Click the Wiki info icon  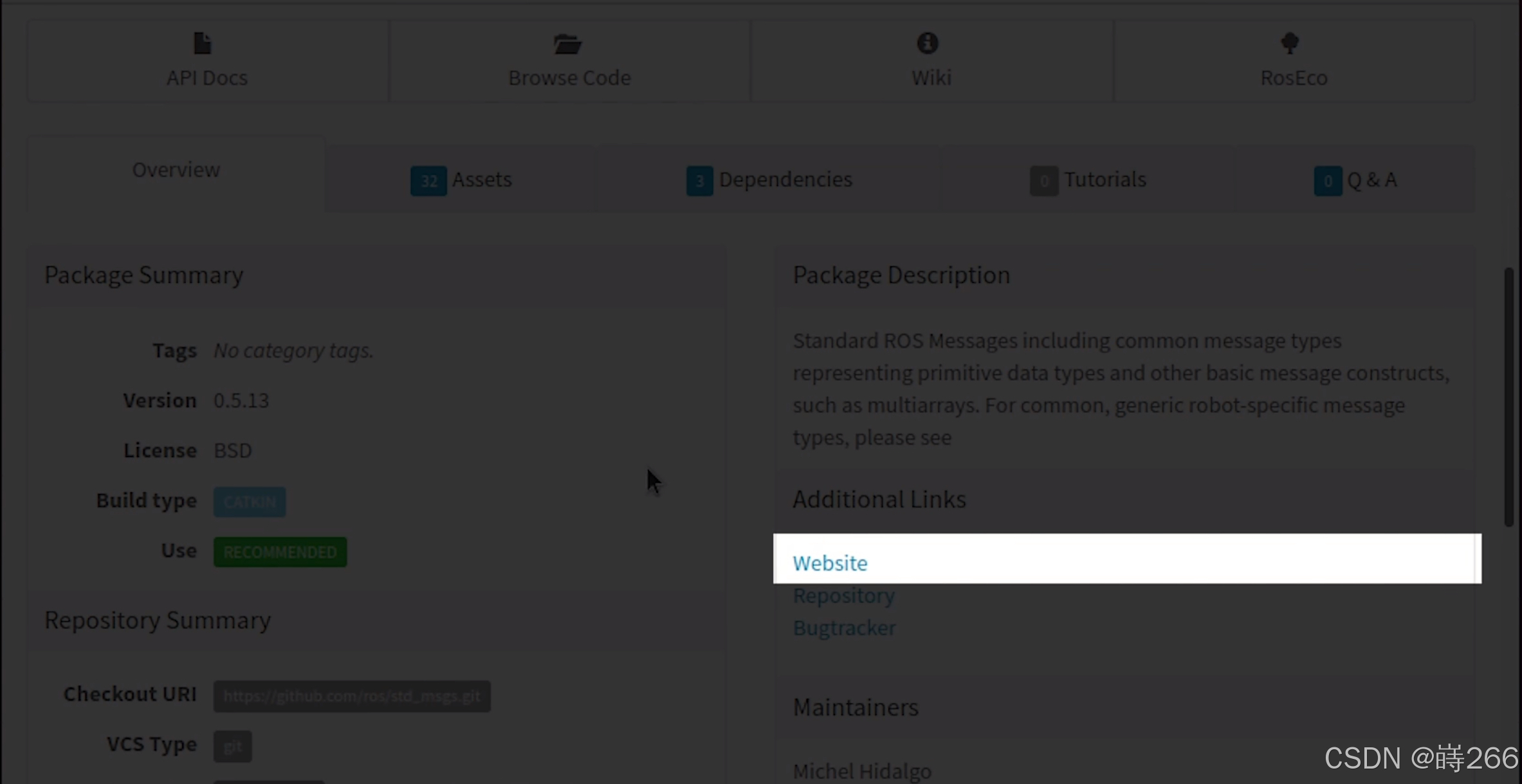[927, 44]
